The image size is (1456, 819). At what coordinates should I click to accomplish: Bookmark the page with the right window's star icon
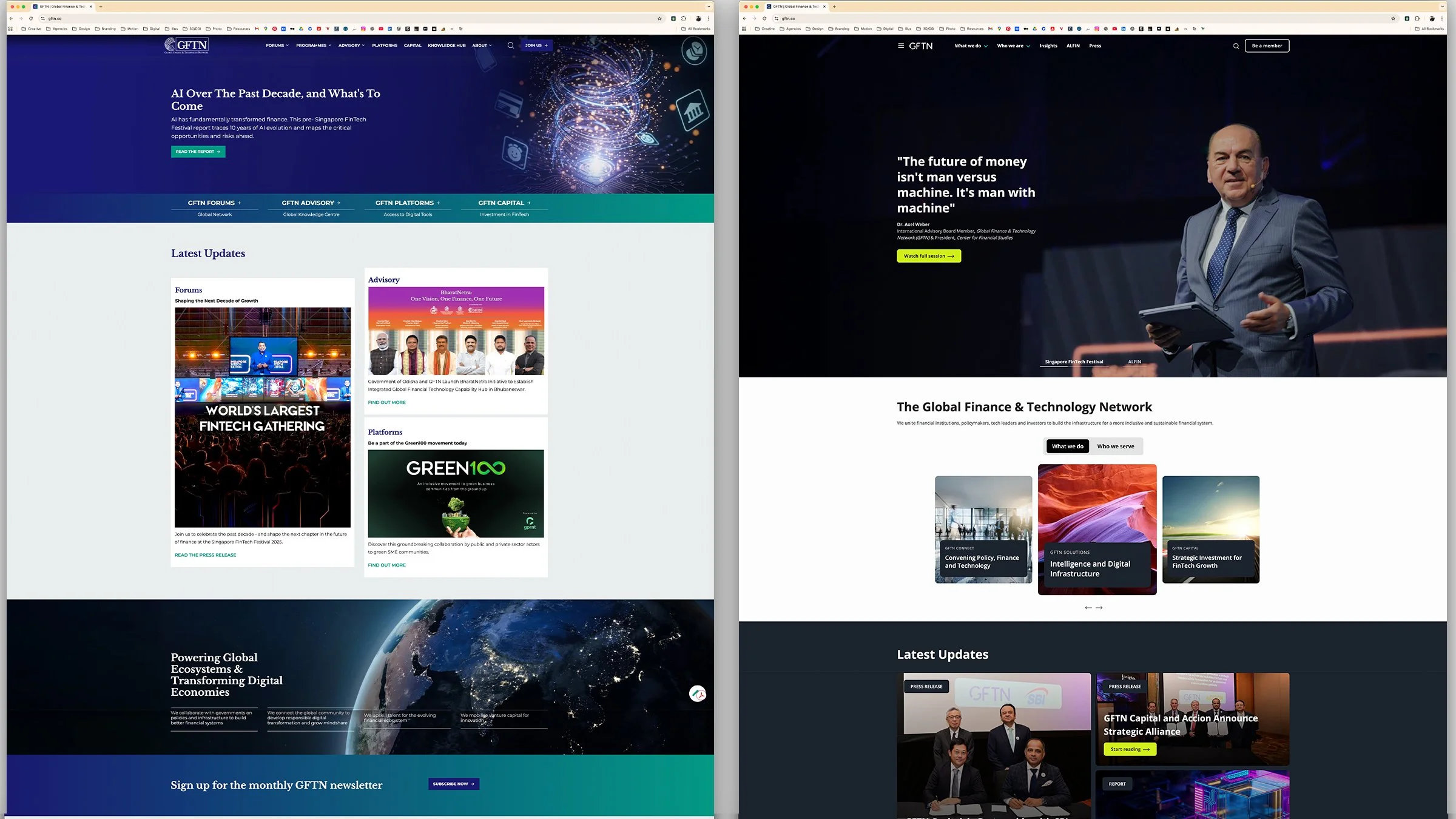1393,18
